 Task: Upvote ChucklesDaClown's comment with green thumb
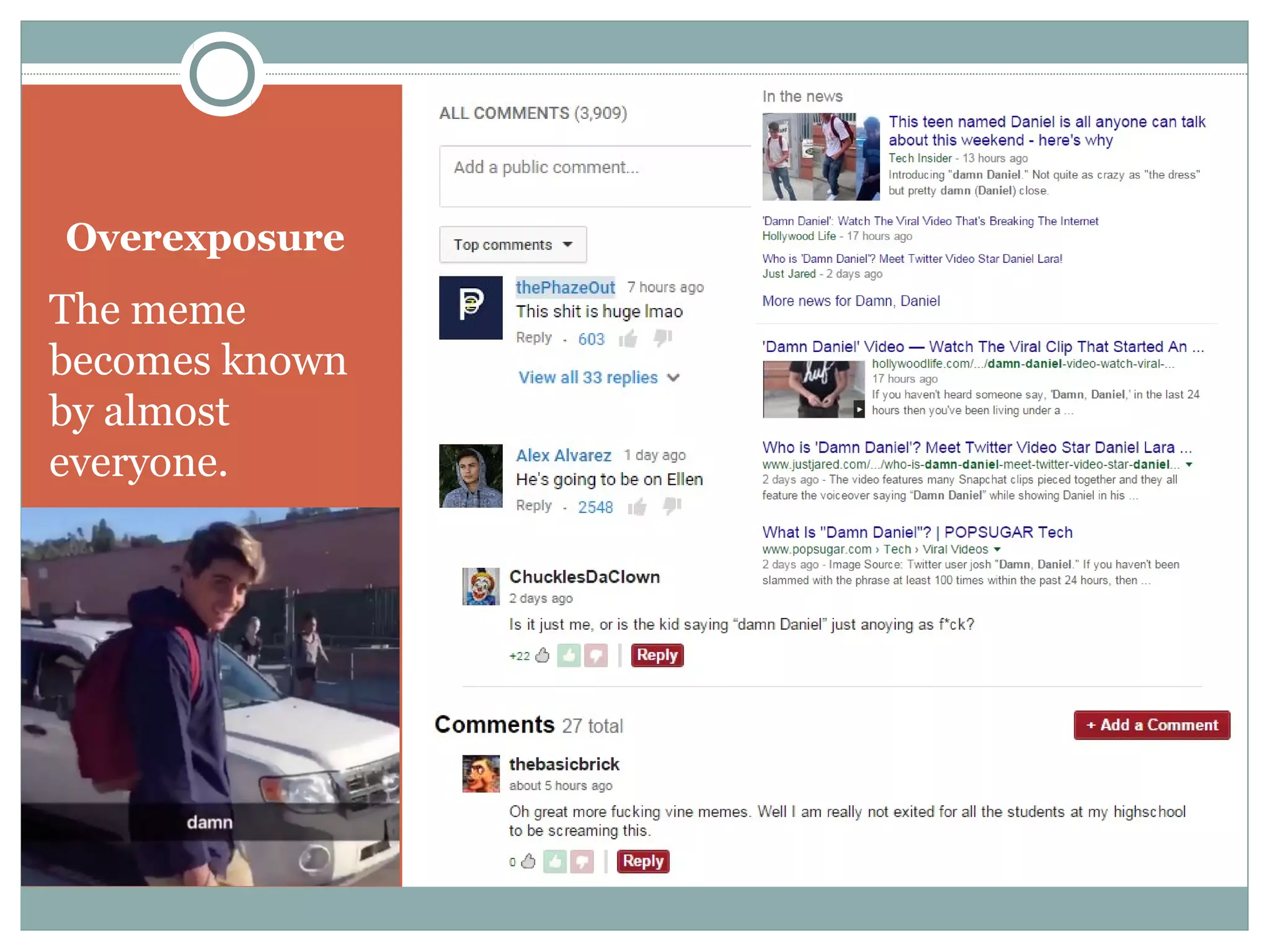point(568,655)
